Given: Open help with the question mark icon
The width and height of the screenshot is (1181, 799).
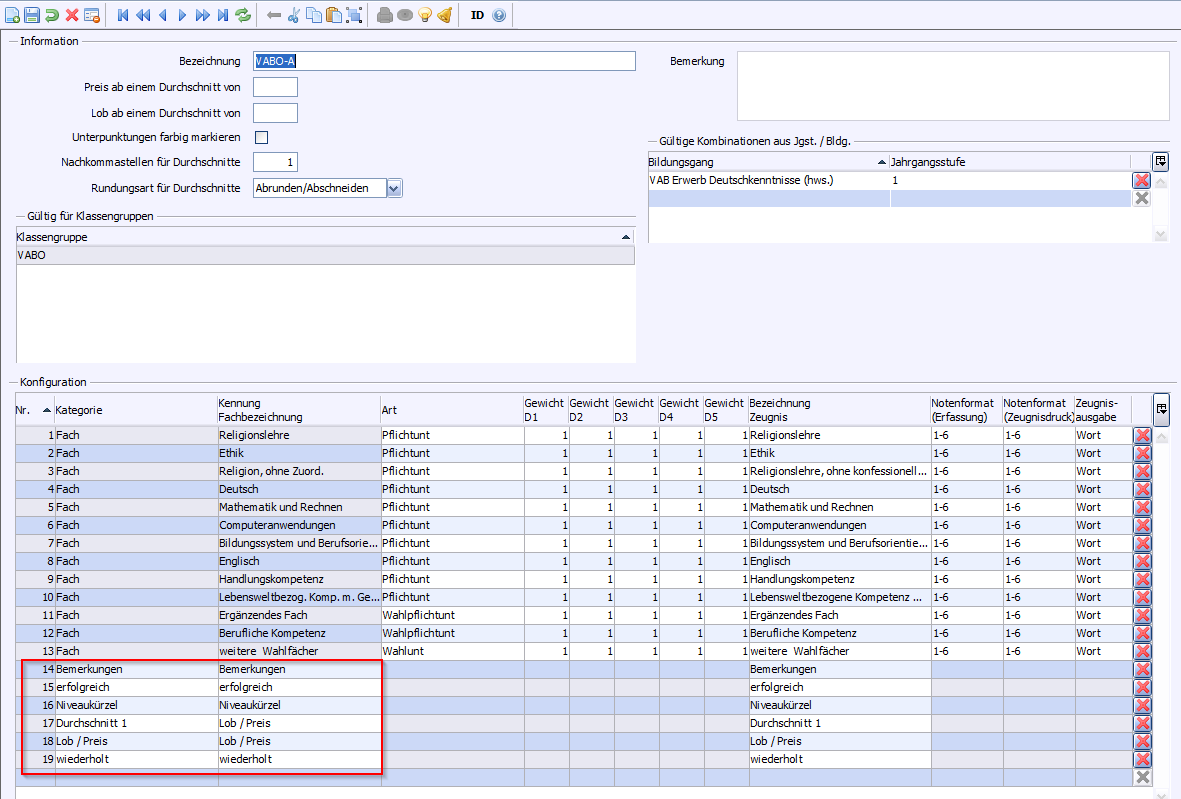Looking at the screenshot, I should pos(499,15).
